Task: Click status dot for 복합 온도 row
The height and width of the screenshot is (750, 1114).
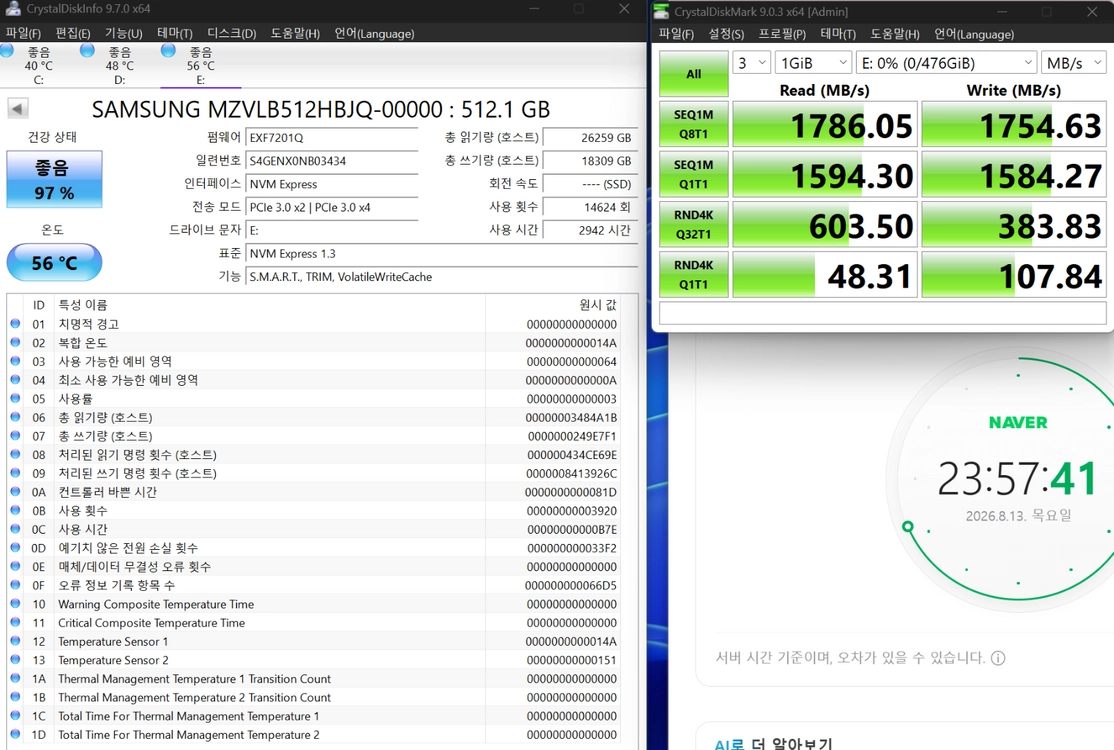Action: [x=15, y=342]
